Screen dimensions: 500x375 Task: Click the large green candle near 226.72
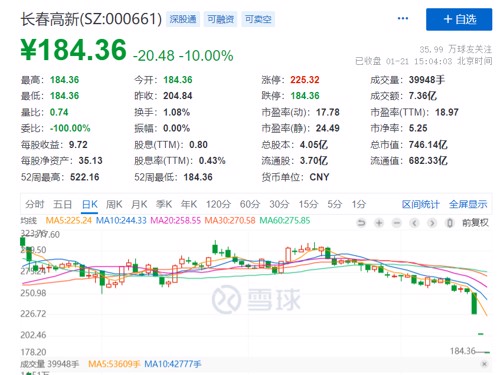(x=474, y=303)
